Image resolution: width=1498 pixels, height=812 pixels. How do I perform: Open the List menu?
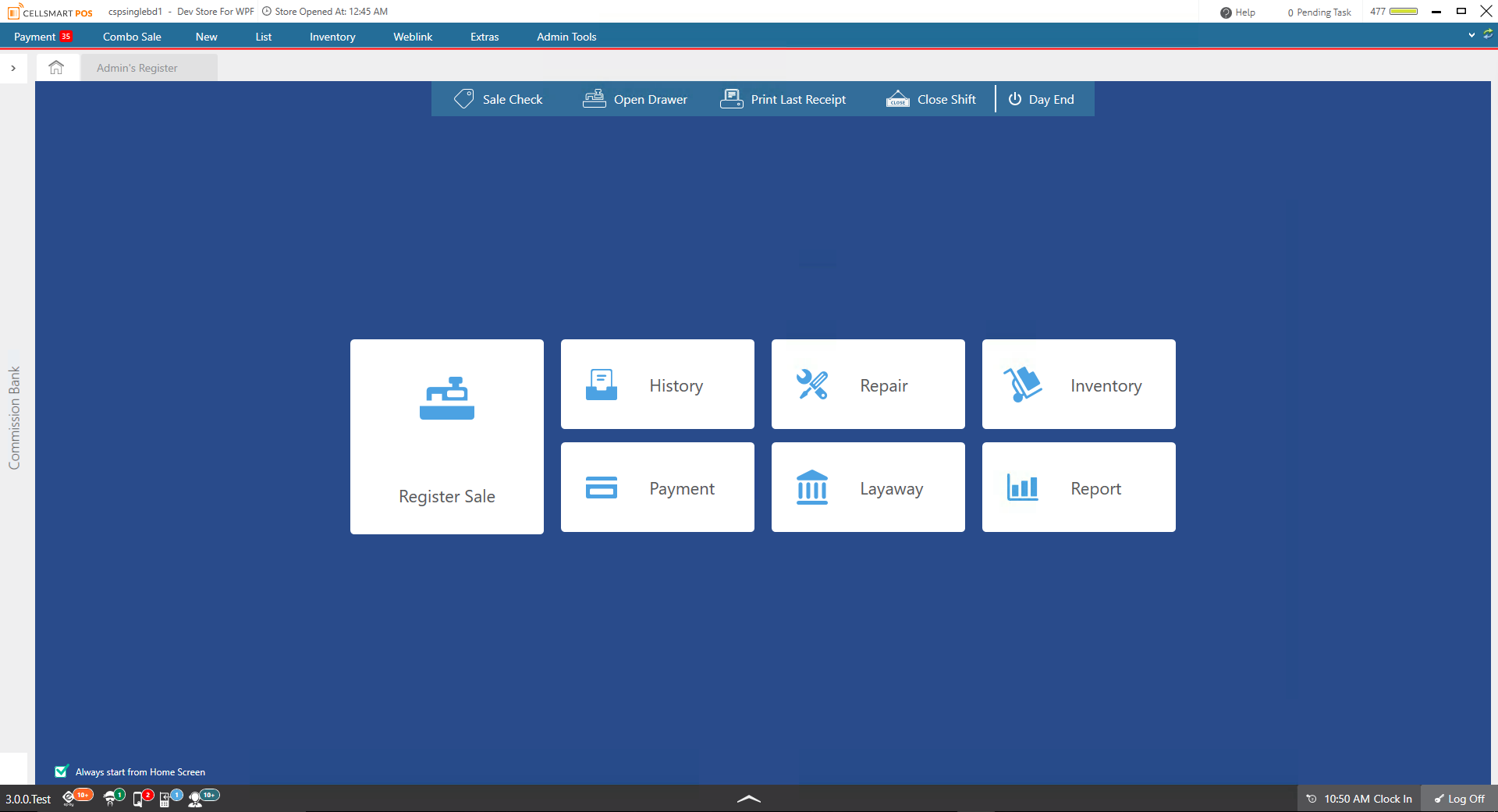pyautogui.click(x=264, y=37)
